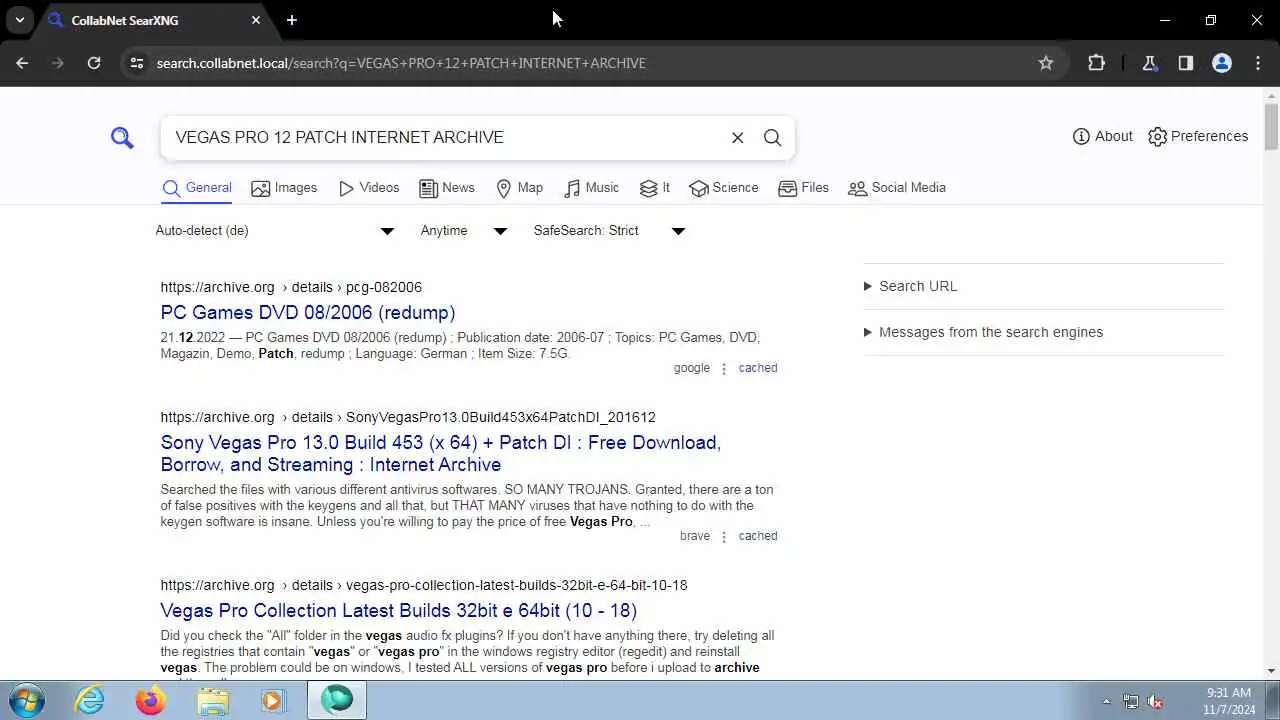1280x720 pixels.
Task: Click the scrollbar down arrow
Action: point(1272,672)
